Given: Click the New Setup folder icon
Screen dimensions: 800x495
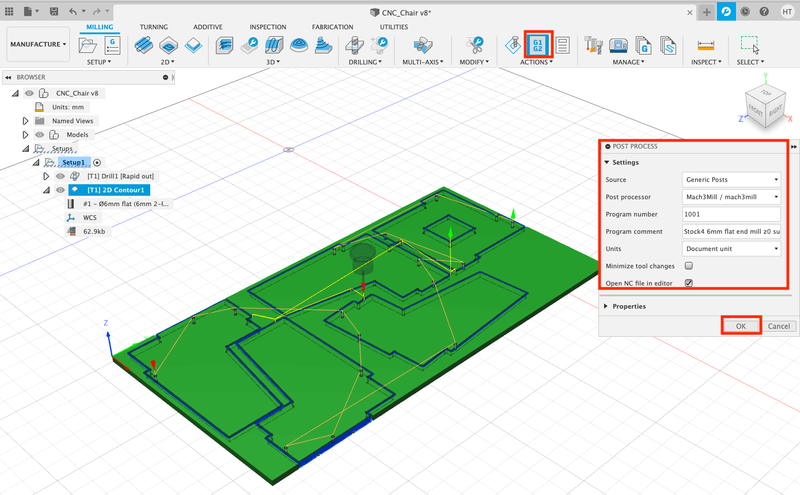Looking at the screenshot, I should (87, 45).
